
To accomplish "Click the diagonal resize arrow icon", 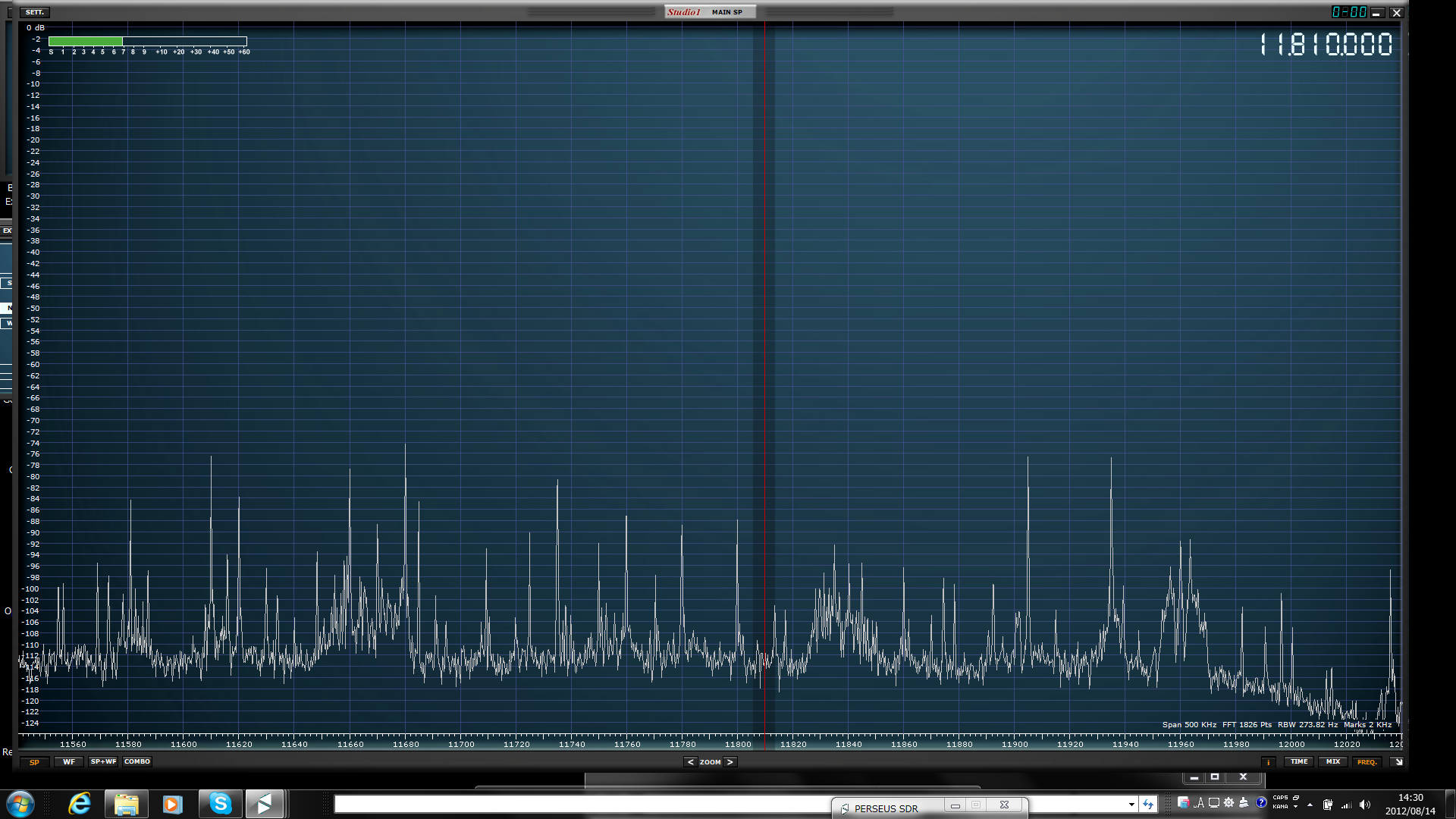I will click(x=1398, y=762).
